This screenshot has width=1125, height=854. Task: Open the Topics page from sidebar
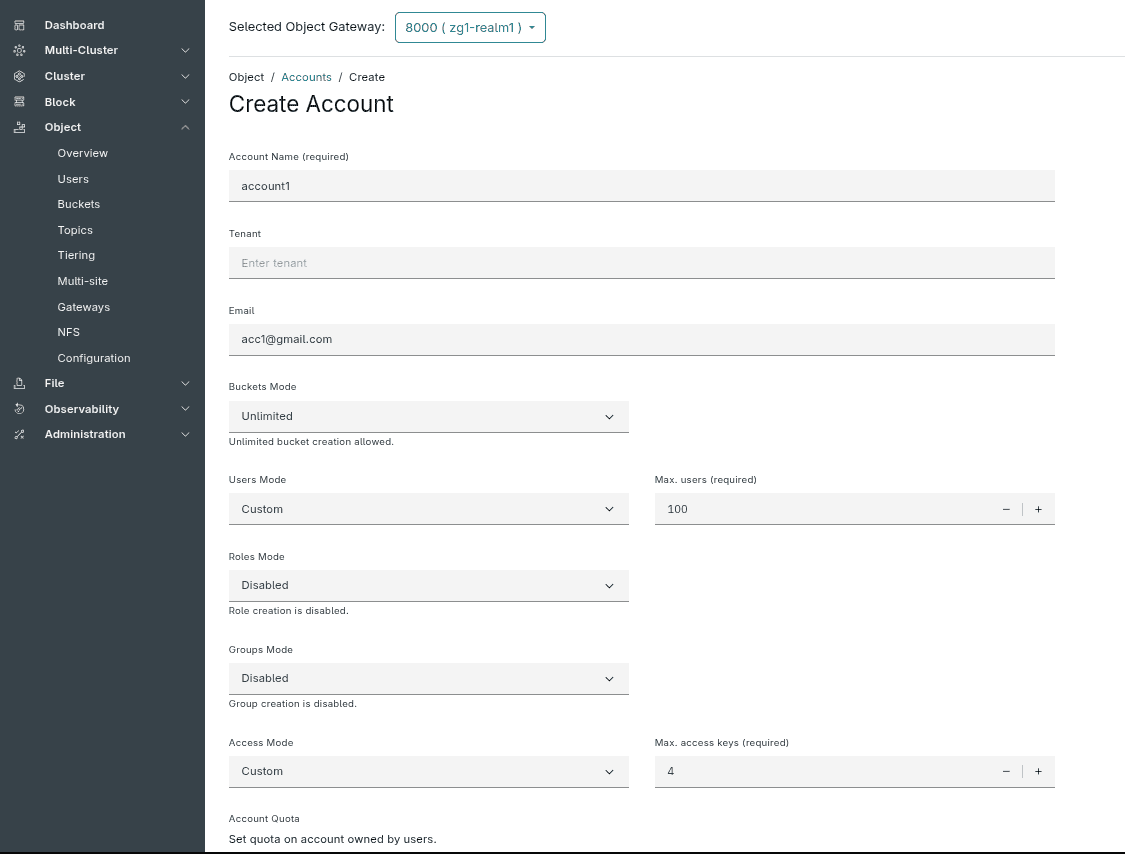pos(74,229)
